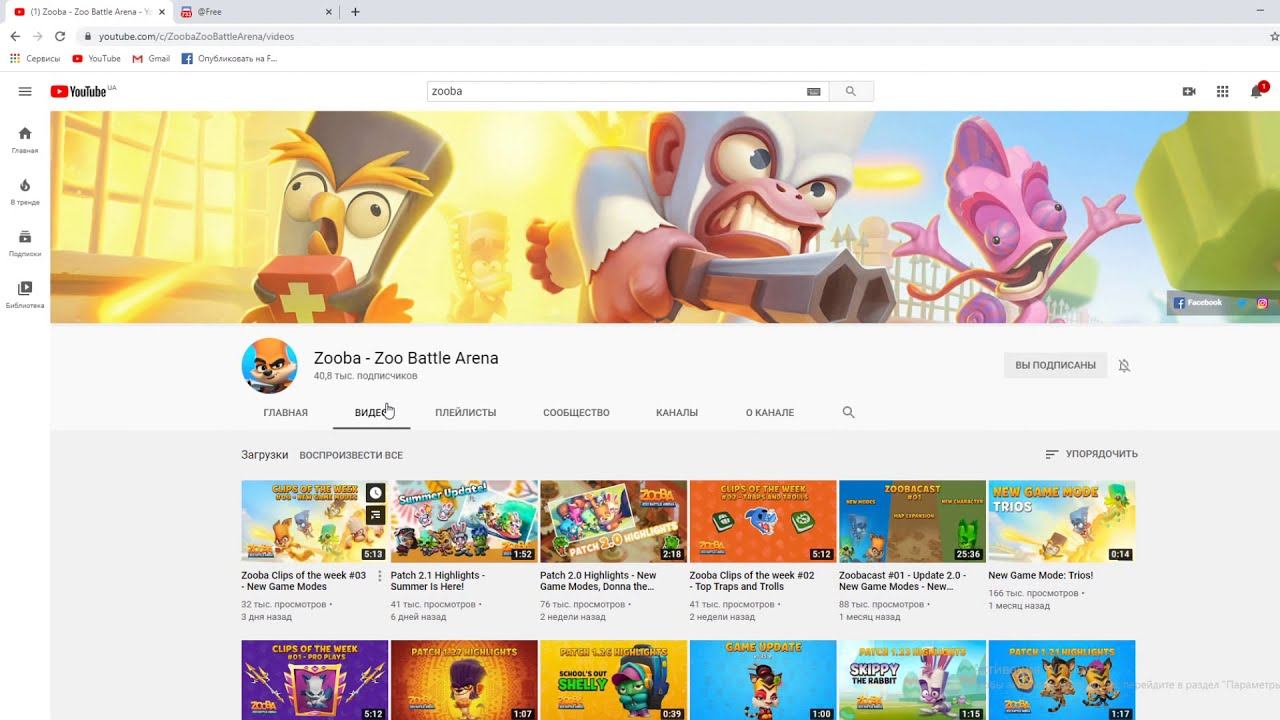1280x720 pixels.
Task: Close the Zooba YouTube browser tab
Action: [x=162, y=12]
